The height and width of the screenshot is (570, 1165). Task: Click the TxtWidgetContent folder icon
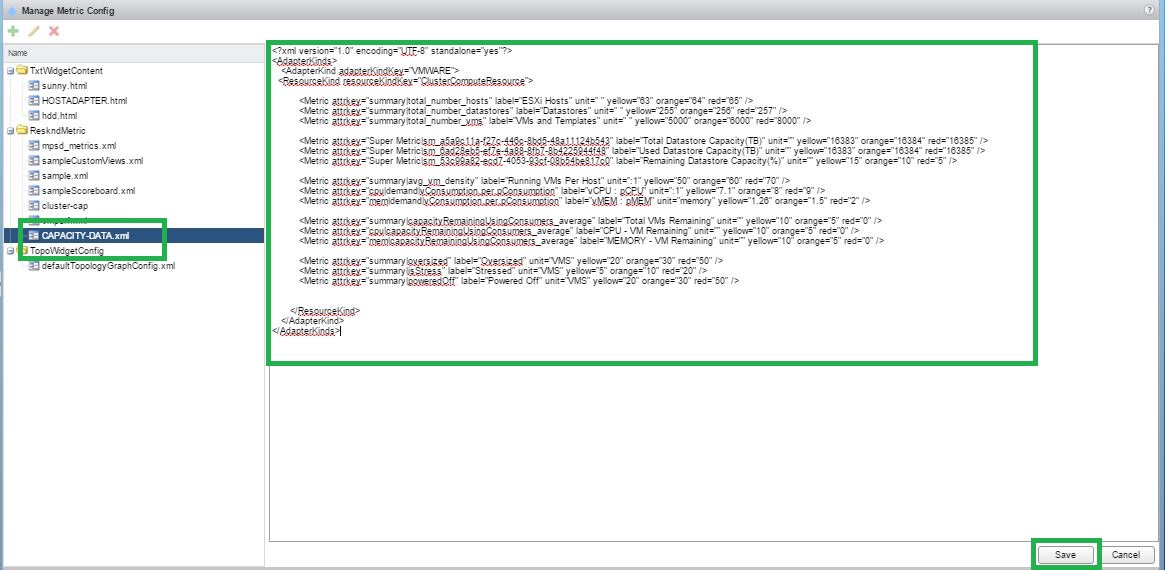coord(21,71)
